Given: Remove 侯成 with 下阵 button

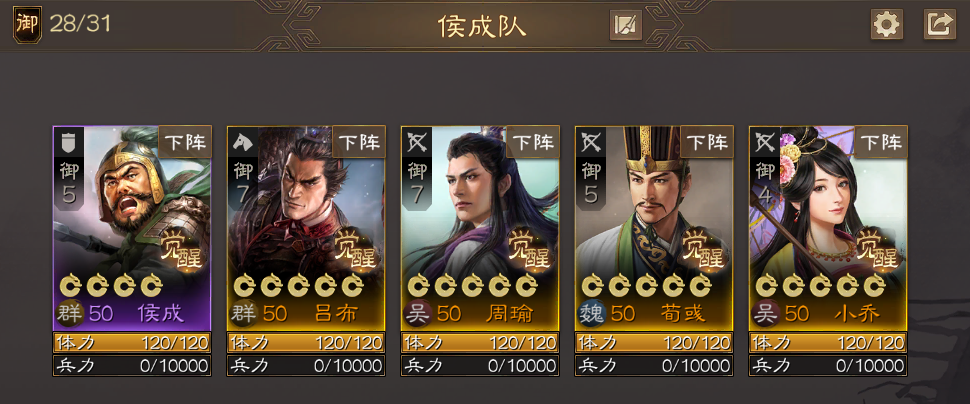Looking at the screenshot, I should pos(186,142).
